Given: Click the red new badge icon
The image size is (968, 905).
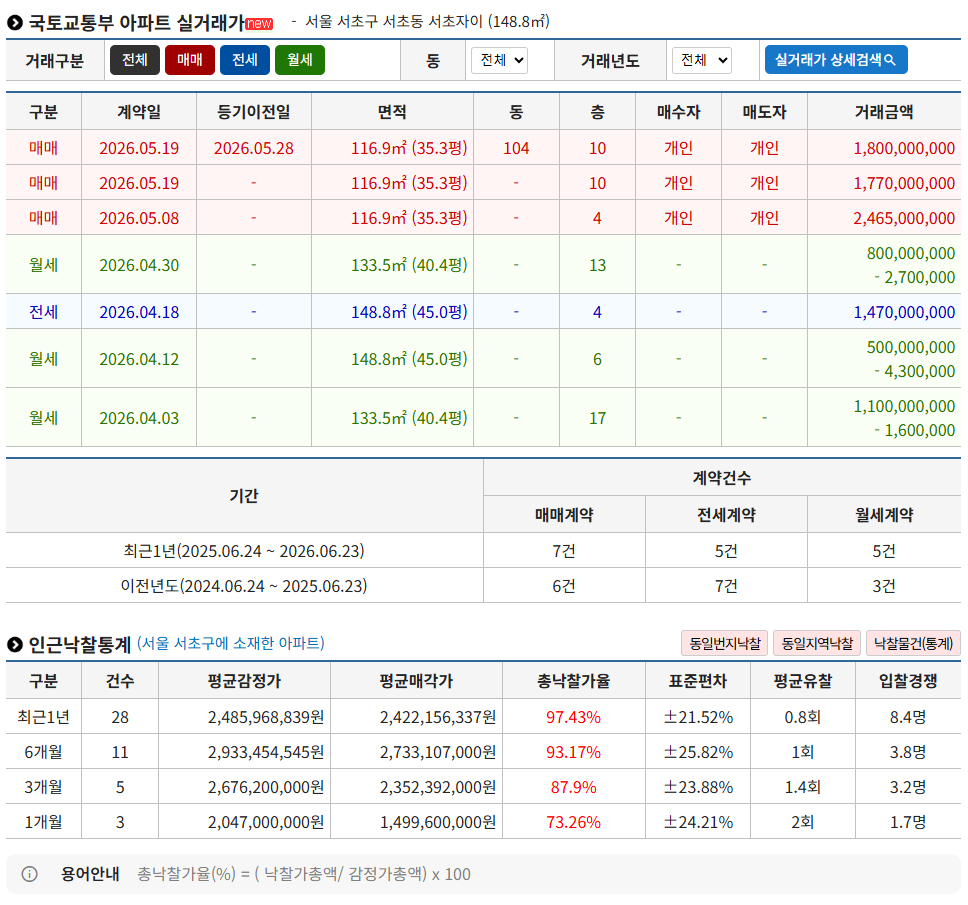Looking at the screenshot, I should pos(259,23).
